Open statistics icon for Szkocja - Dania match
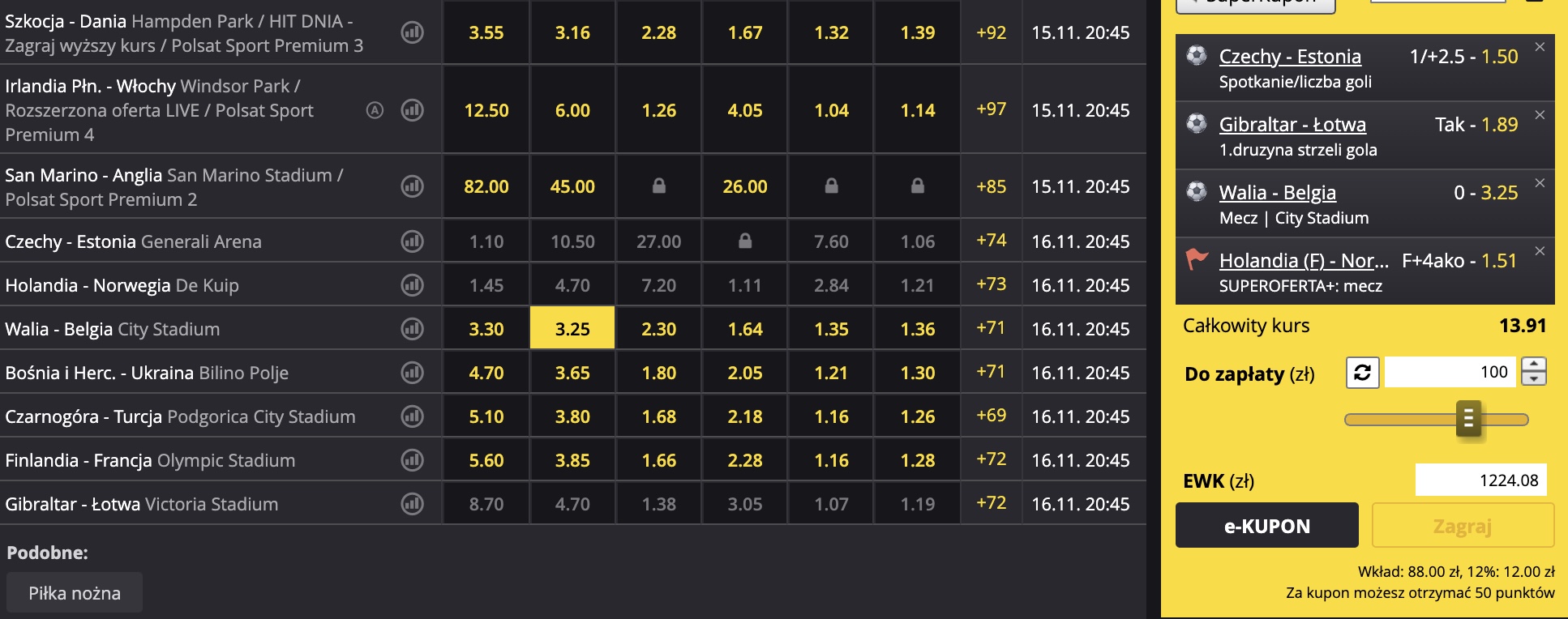 413,32
